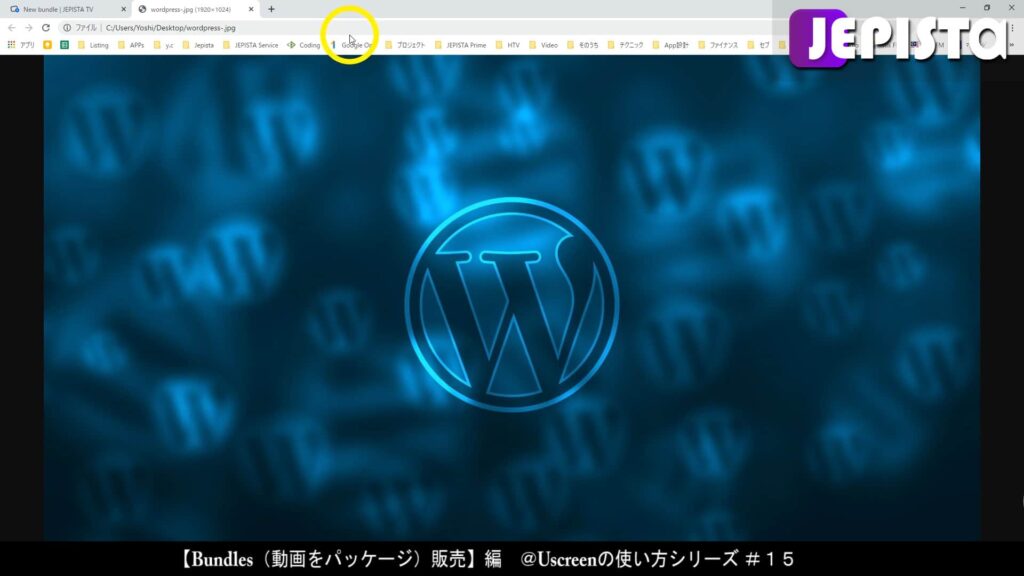
Task: Open the green sheets bookmark icon
Action: (64, 45)
